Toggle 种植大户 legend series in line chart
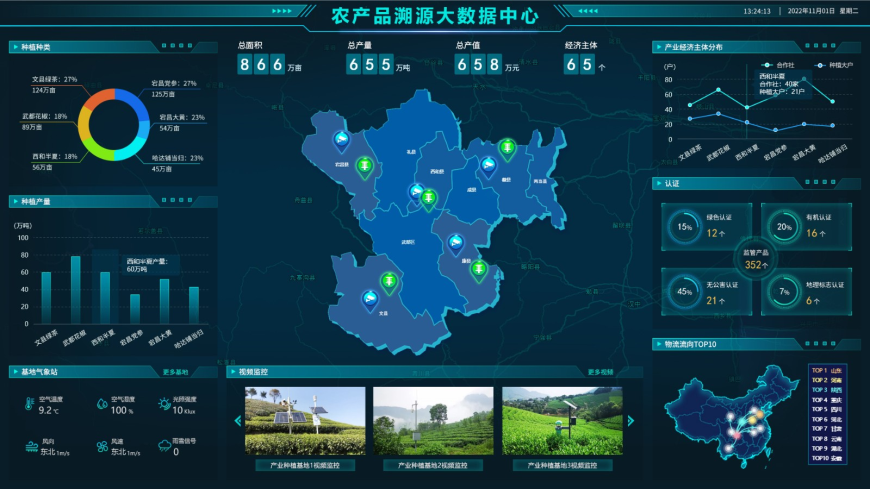 click(835, 65)
